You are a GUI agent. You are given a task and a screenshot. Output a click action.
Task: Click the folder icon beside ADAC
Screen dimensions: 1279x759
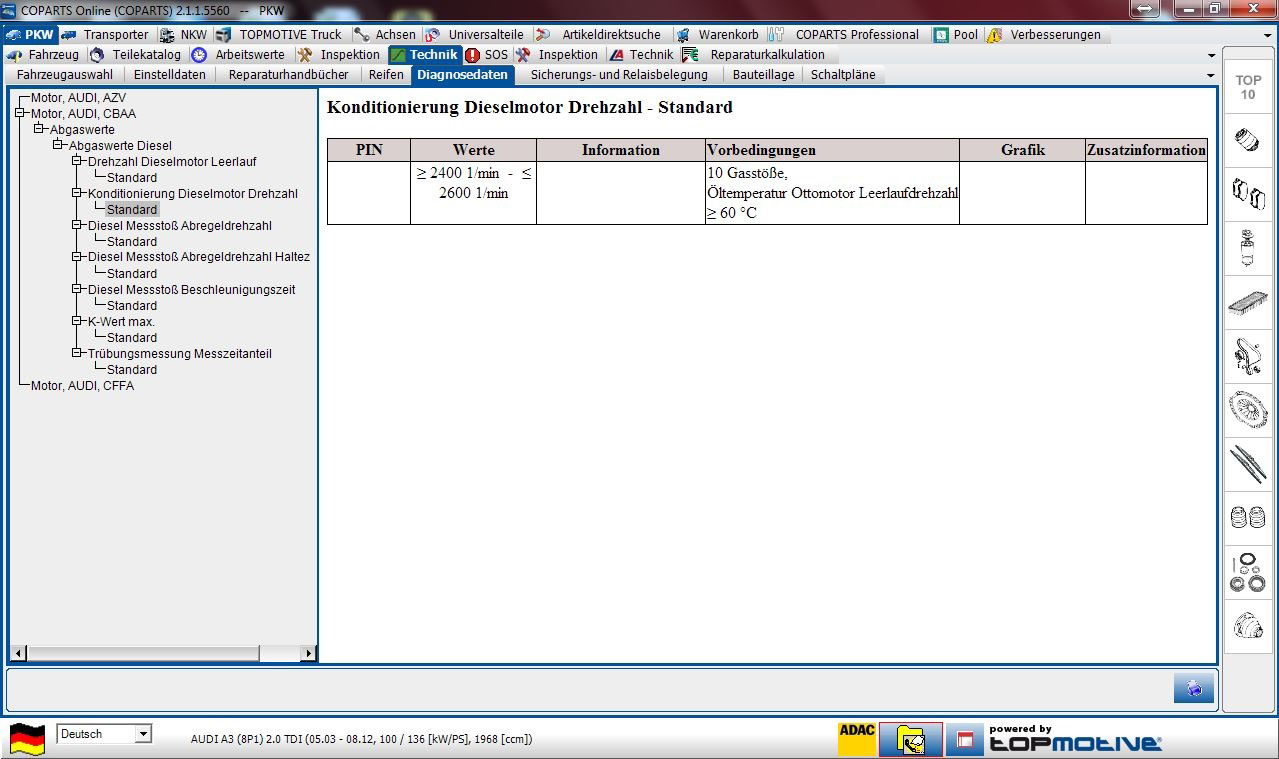tap(911, 740)
